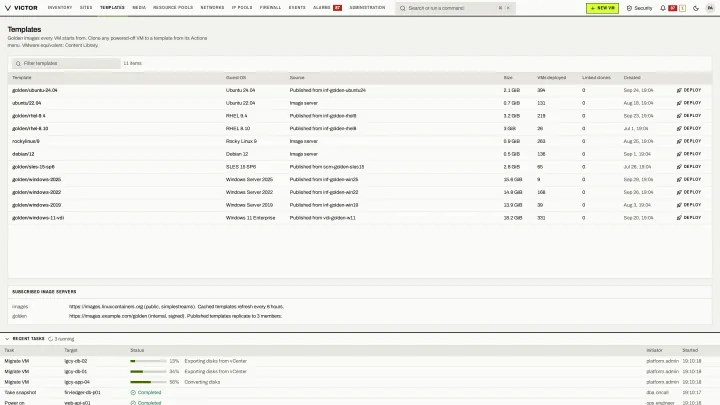This screenshot has height=405, width=720.
Task: Select the debian/12 template name
Action: 23,154
